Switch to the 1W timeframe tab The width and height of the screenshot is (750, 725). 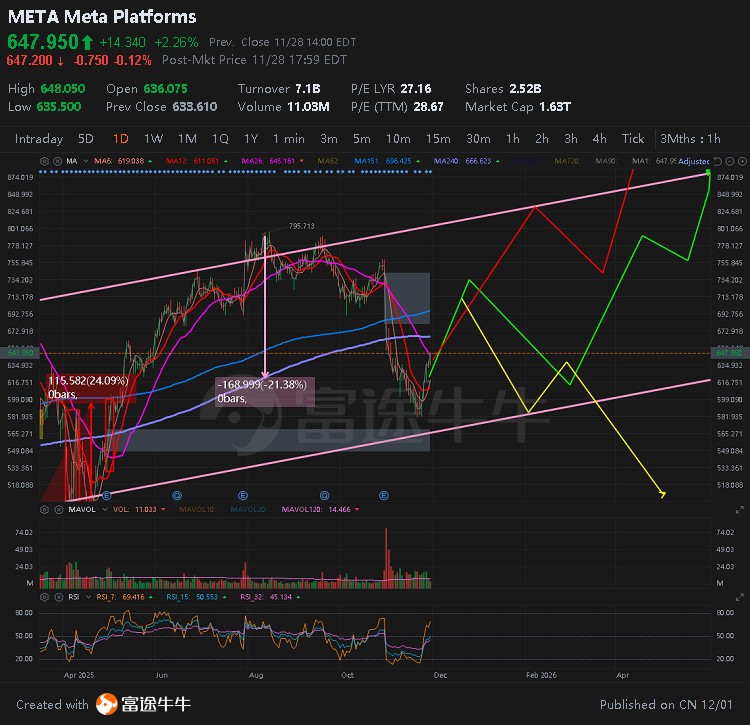(153, 139)
